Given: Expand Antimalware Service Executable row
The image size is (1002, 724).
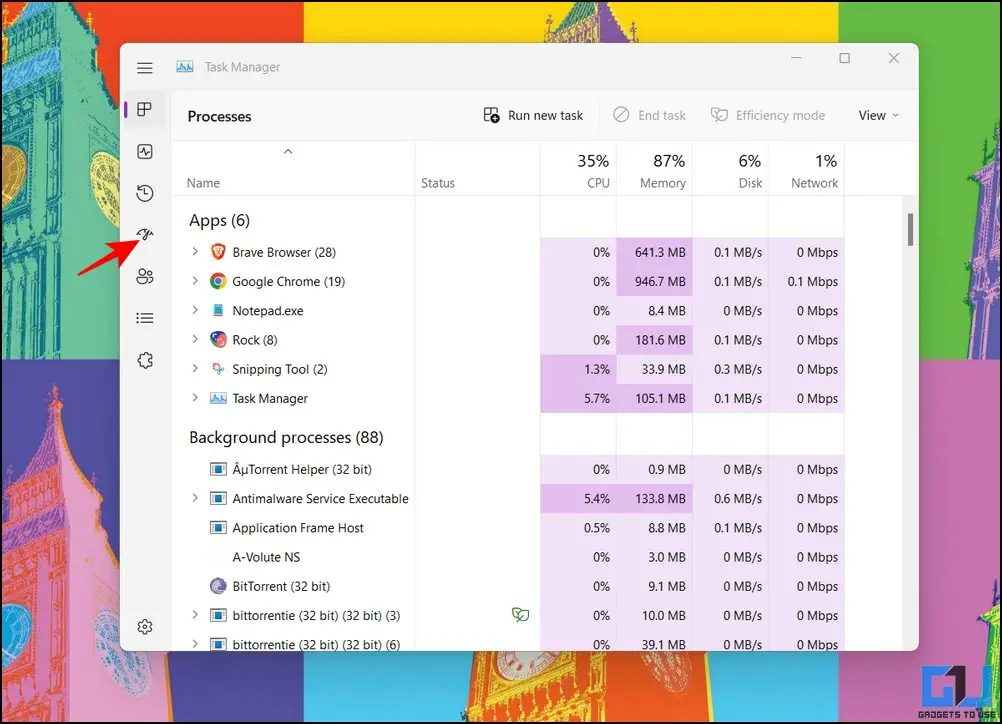Looking at the screenshot, I should (195, 498).
